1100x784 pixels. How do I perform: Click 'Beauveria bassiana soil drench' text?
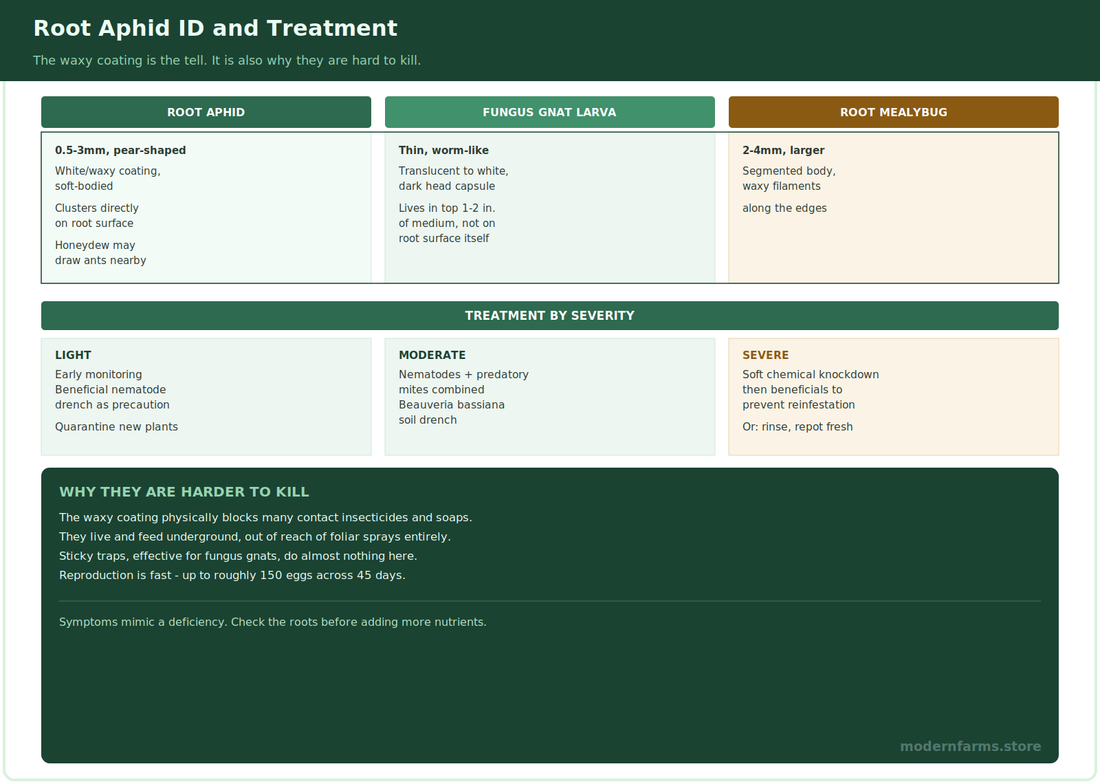coord(452,412)
